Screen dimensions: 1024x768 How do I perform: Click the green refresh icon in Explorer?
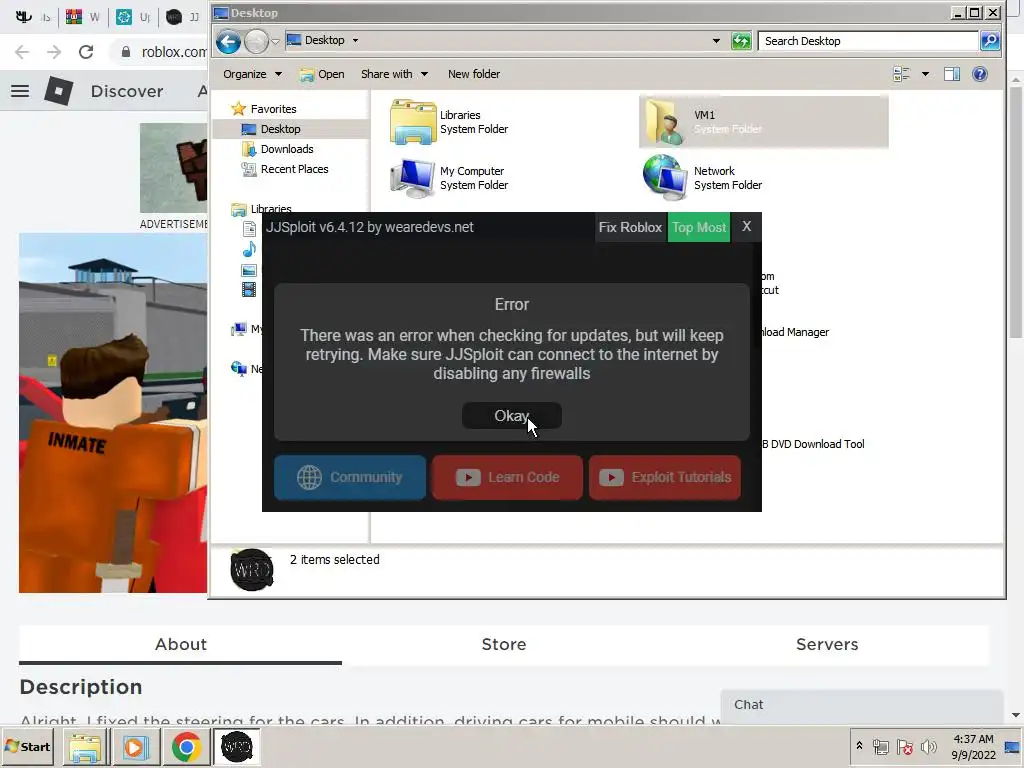point(741,41)
